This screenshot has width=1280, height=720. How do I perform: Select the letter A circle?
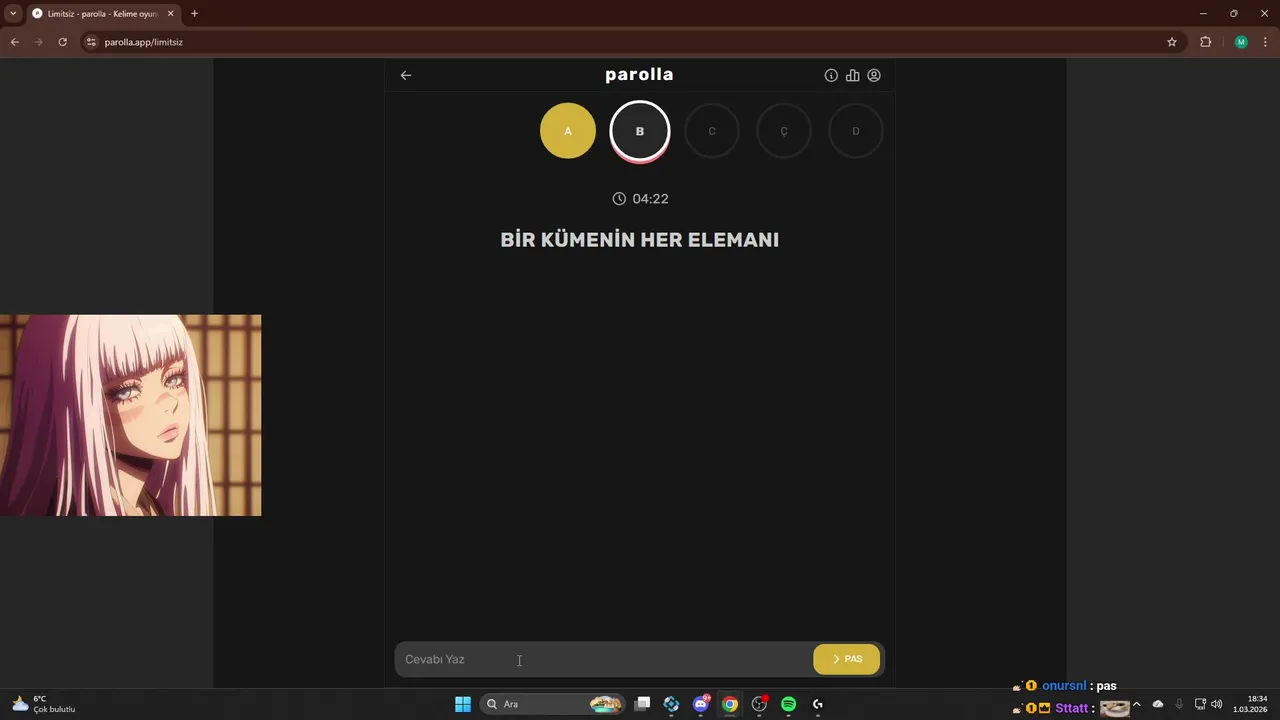coord(568,131)
